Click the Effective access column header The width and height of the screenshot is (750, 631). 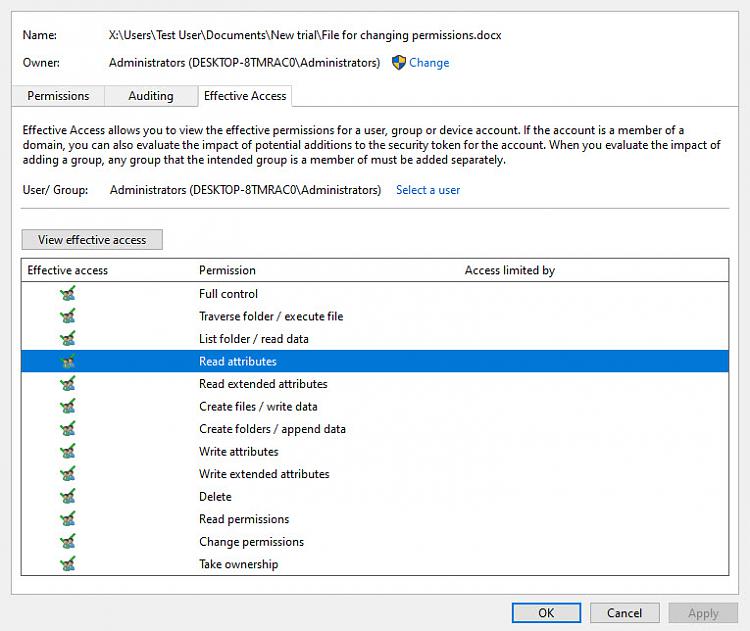click(x=67, y=270)
